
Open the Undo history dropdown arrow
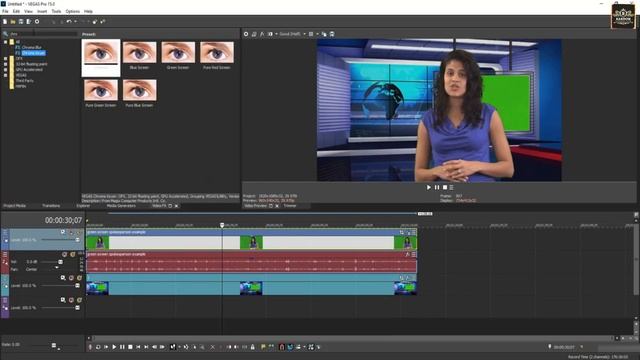[x=75, y=22]
